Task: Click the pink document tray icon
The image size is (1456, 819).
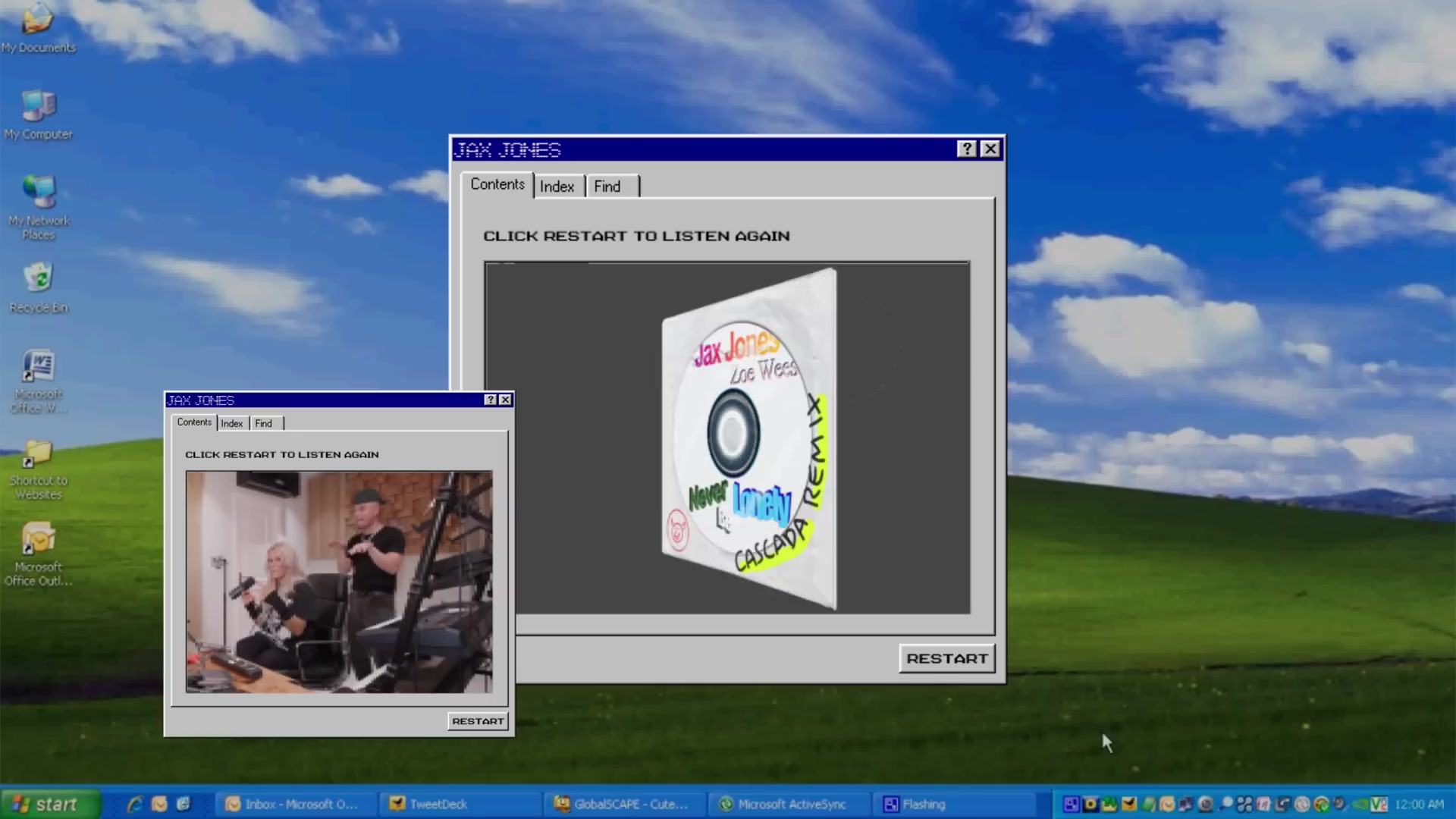Action: pyautogui.click(x=1263, y=804)
